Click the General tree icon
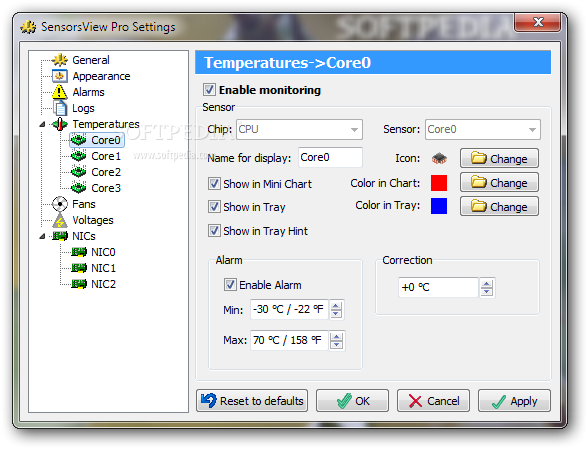 coord(60,60)
